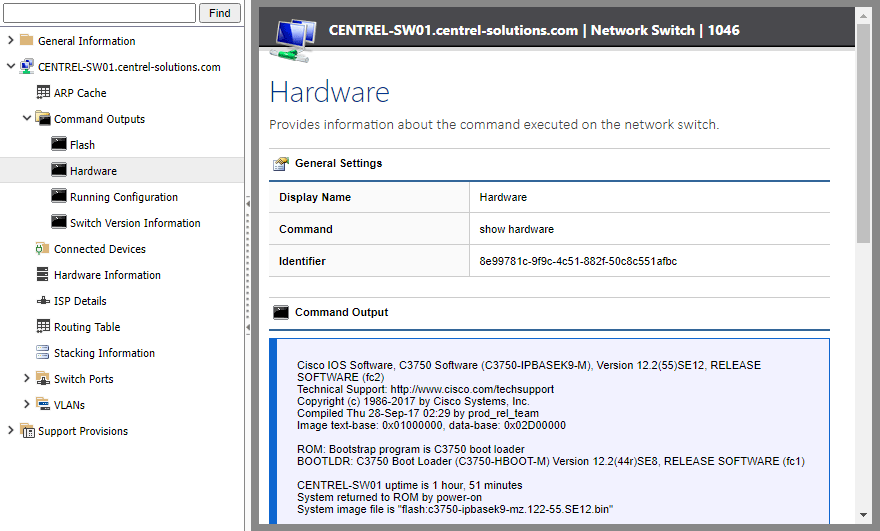Expand the VLANs tree node
This screenshot has height=531, width=880.
pyautogui.click(x=27, y=405)
